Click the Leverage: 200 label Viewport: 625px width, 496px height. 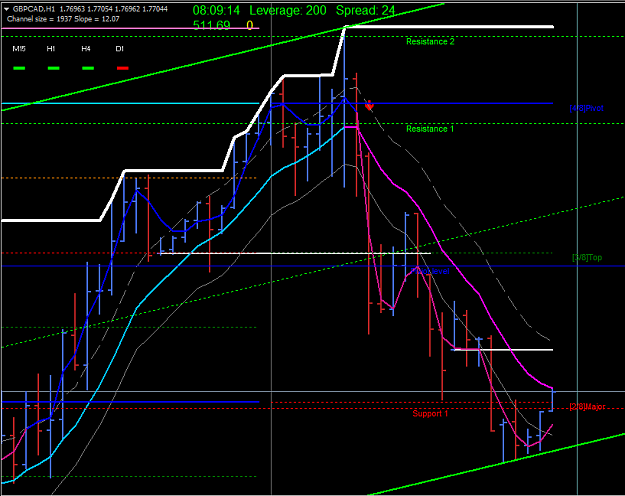coord(288,10)
